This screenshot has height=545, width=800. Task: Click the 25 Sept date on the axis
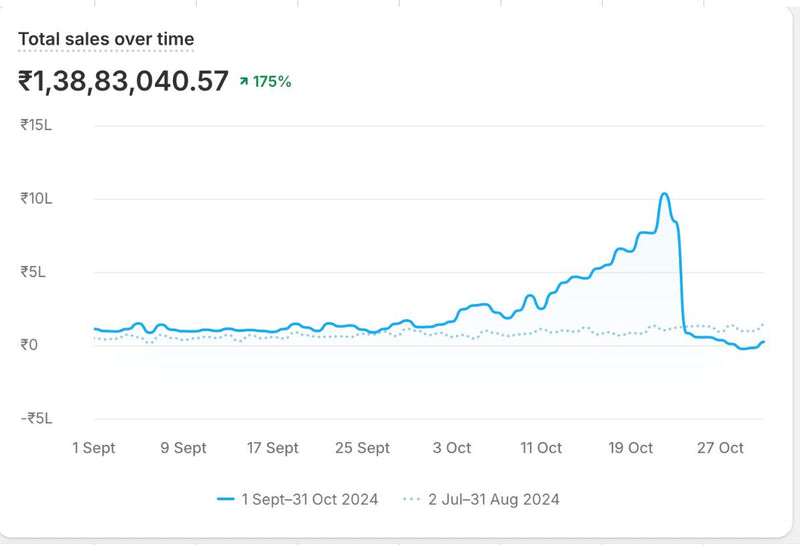coord(361,448)
